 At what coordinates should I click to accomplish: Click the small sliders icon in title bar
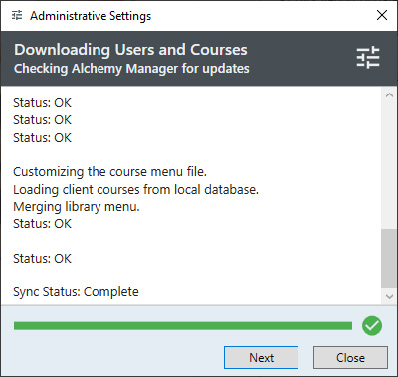point(17,15)
